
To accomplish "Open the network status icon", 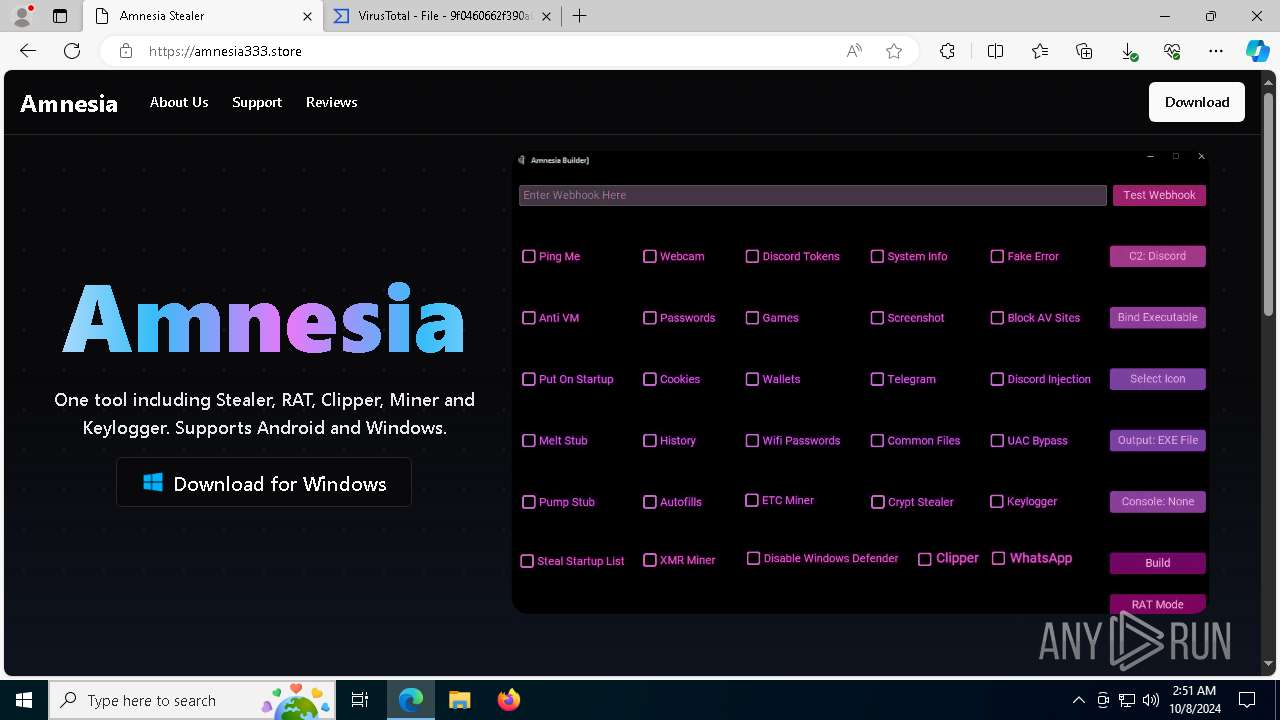I will [x=1127, y=700].
